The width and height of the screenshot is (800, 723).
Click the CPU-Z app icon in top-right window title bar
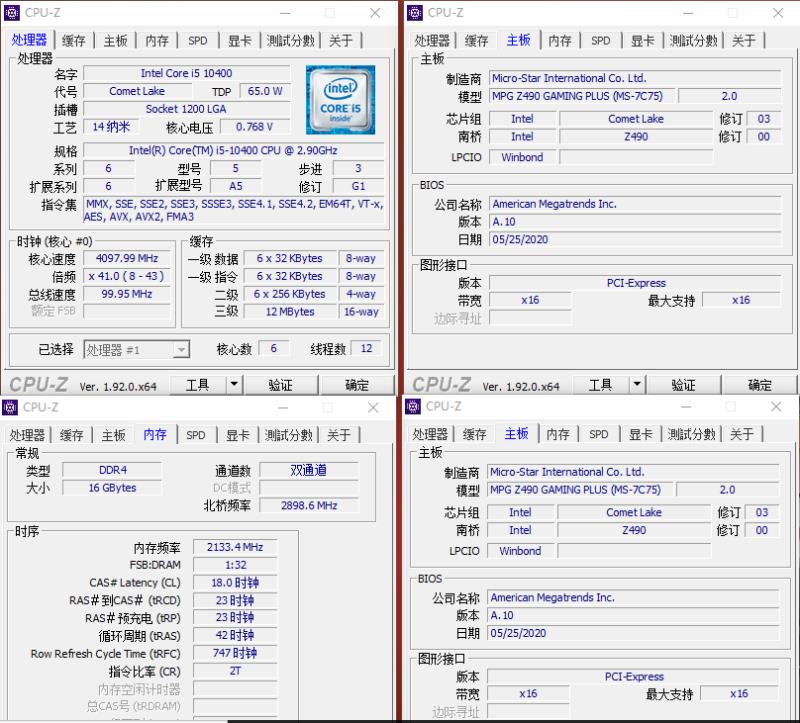(x=415, y=12)
